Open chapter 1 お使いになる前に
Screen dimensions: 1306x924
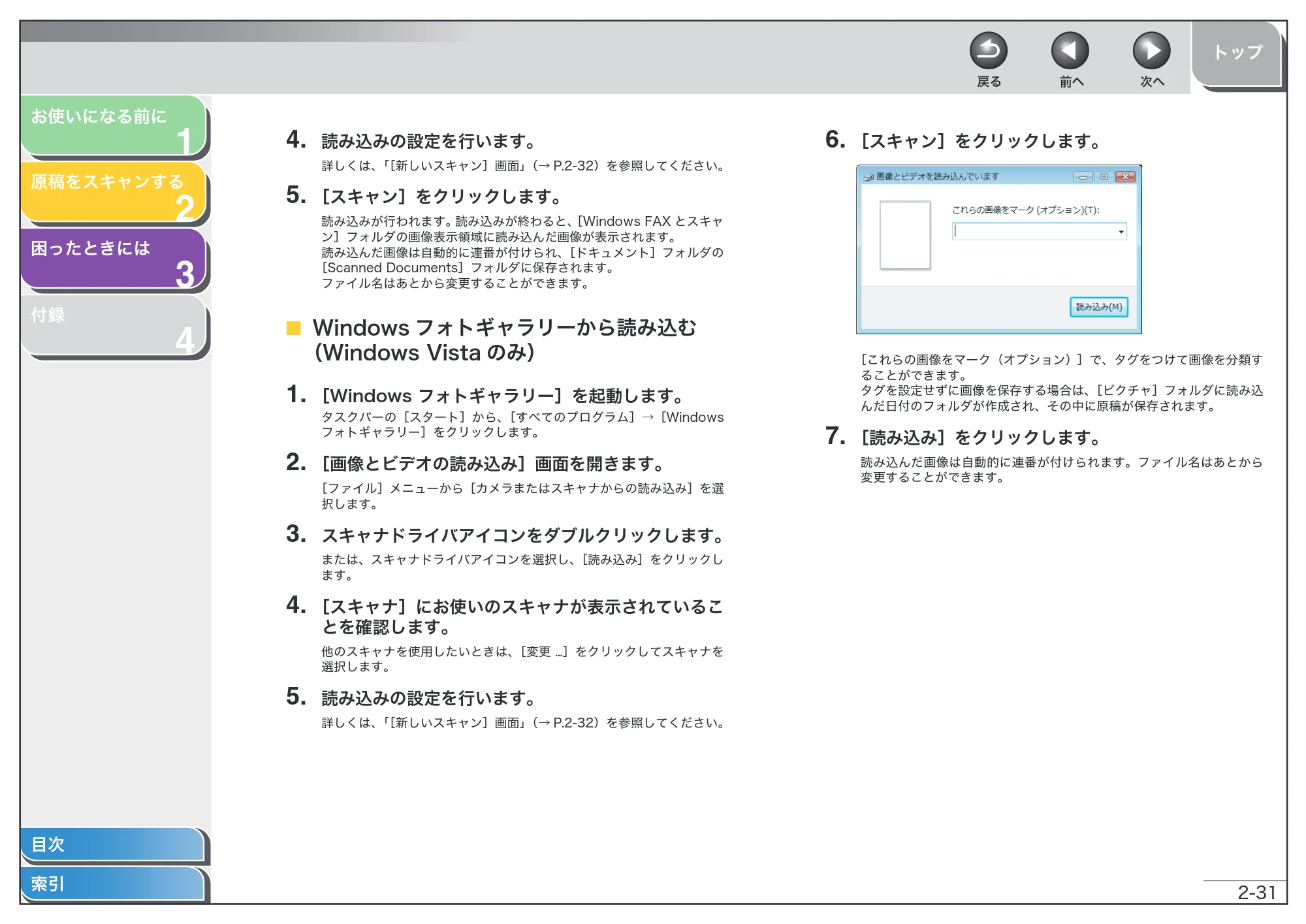click(114, 125)
